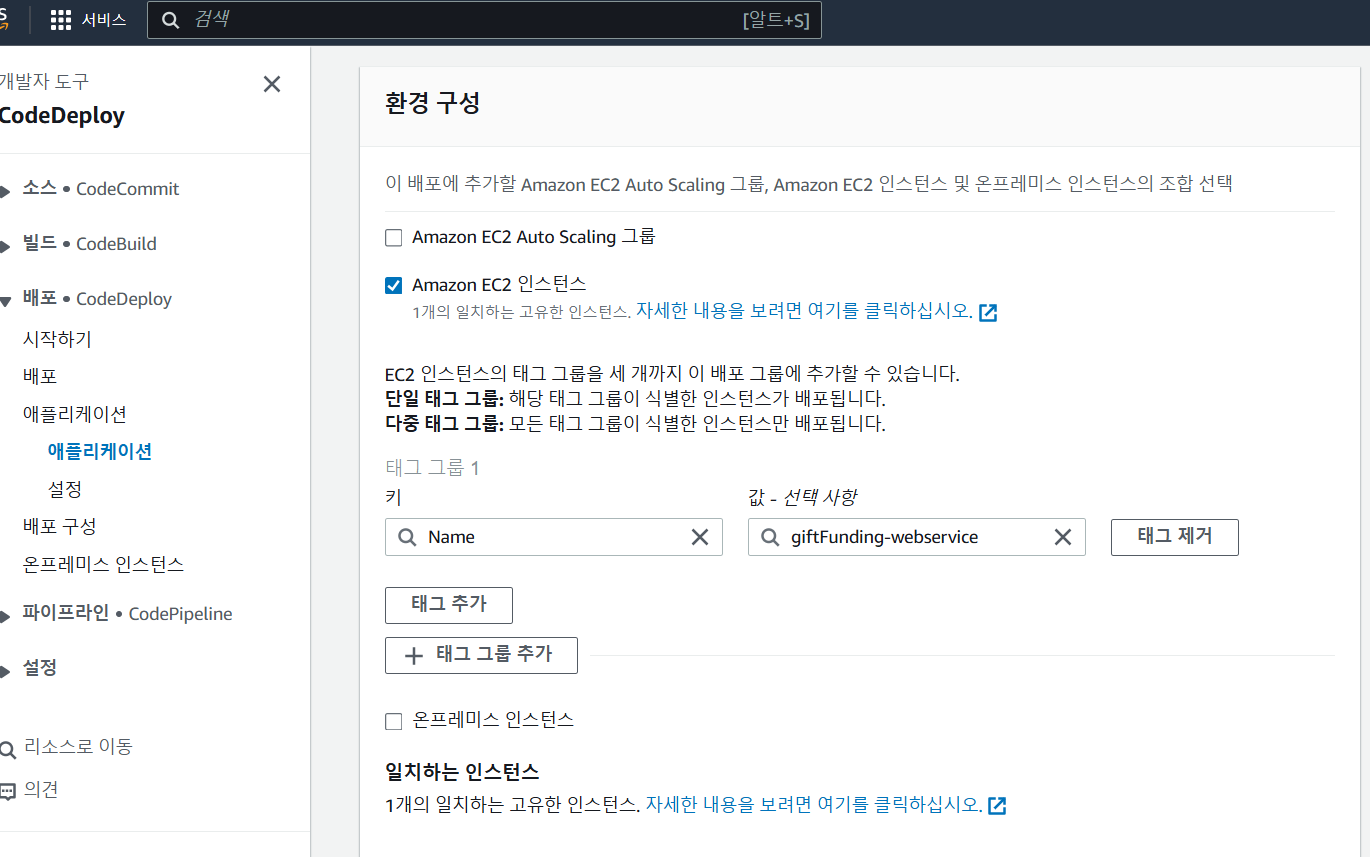Click the go to resource search icon

(8, 749)
